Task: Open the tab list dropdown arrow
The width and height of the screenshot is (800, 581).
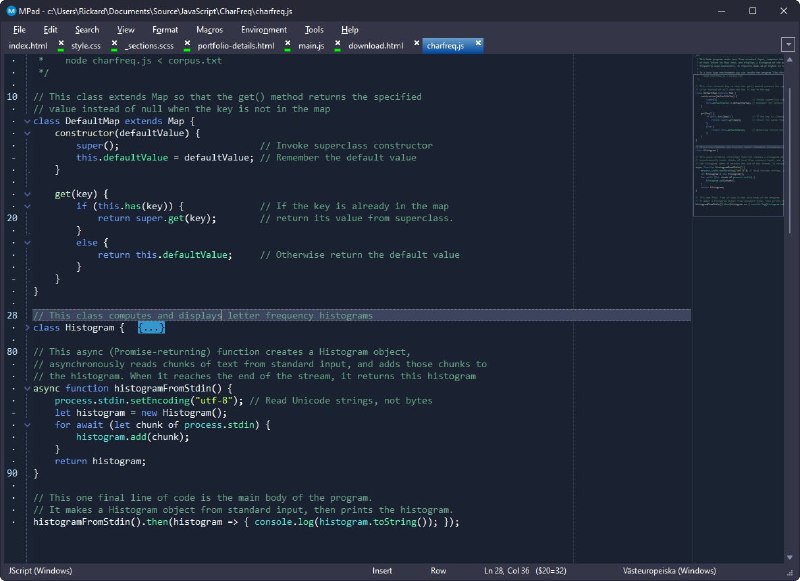Action: tap(788, 45)
